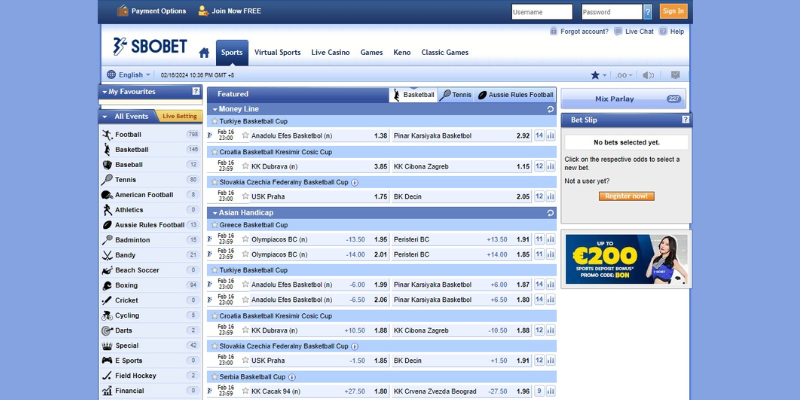Screen dimensions: 800x400
Task: Select Boxing in sports sidebar
Action: (x=151, y=285)
